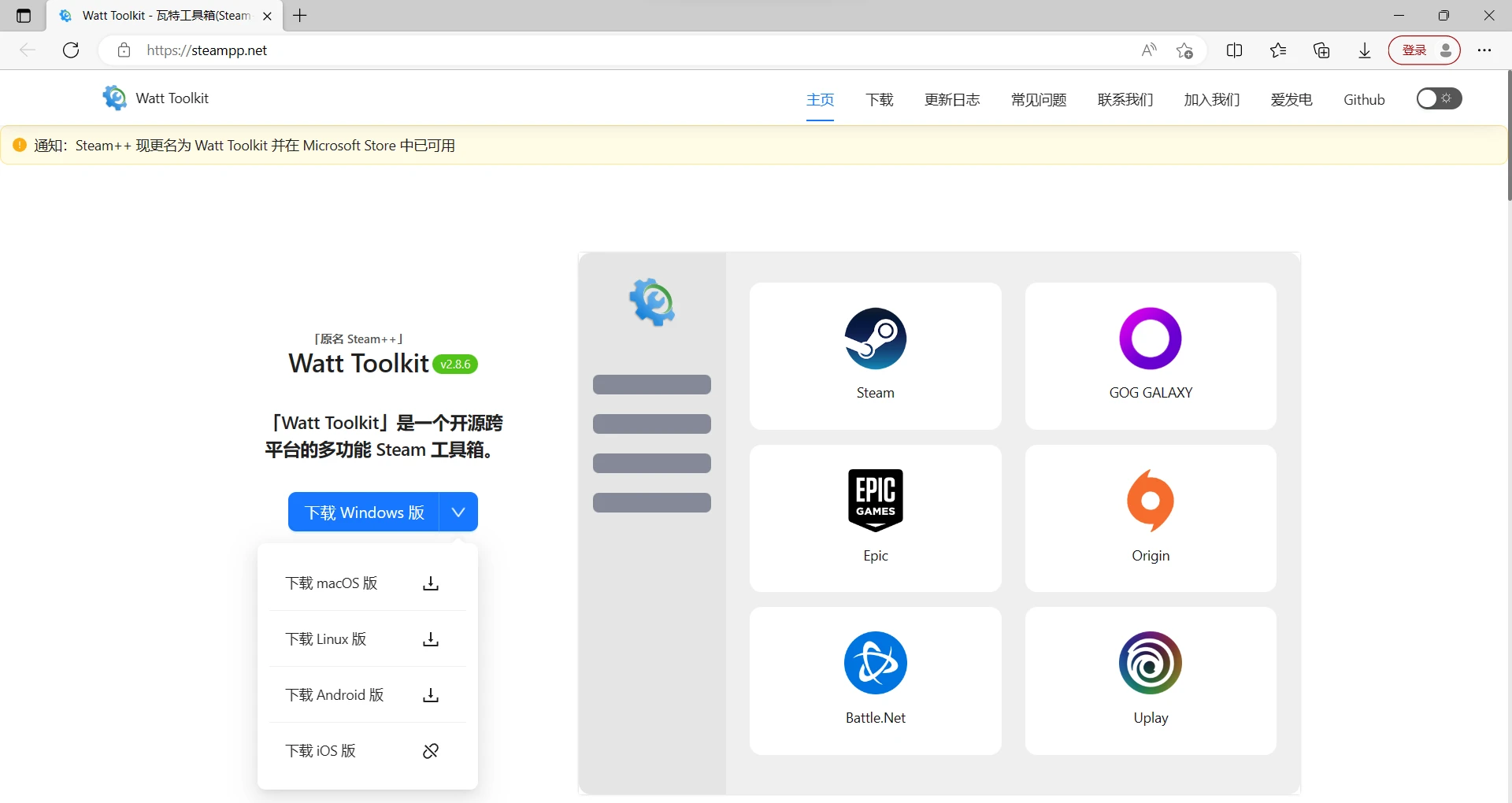1512x803 pixels.
Task: Click the download icon beside macOS
Action: point(431,583)
